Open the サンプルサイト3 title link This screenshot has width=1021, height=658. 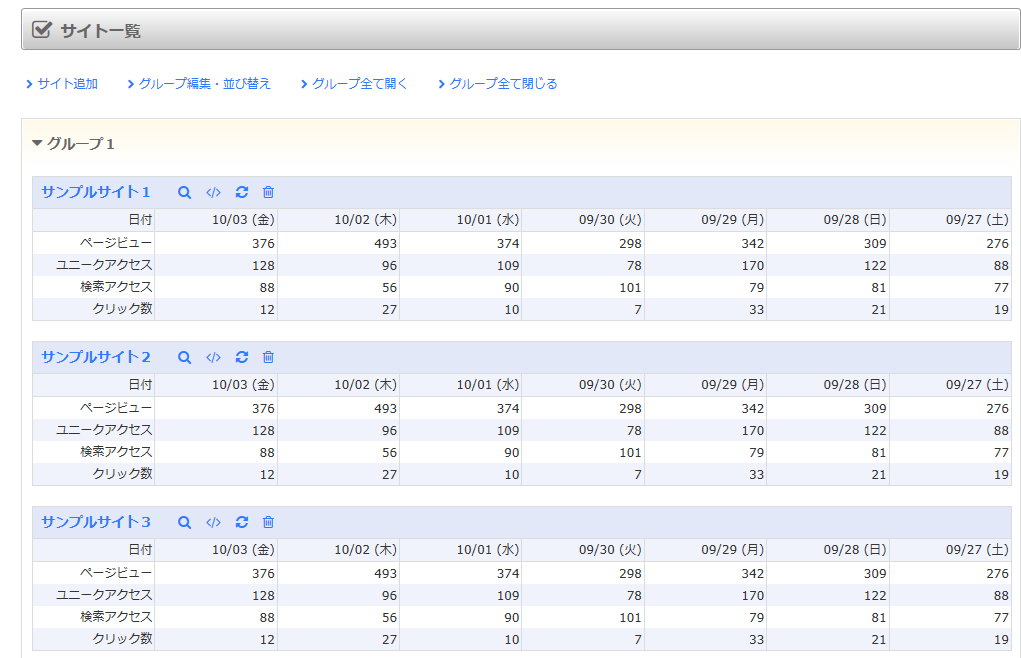[96, 522]
